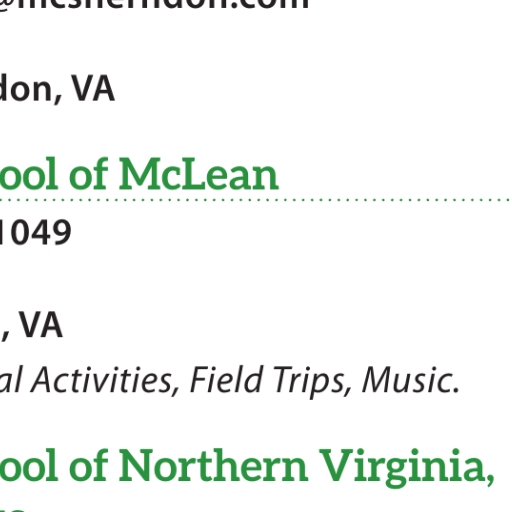
Task: Select the 'don,' city name fragment
Action: click(x=31, y=89)
